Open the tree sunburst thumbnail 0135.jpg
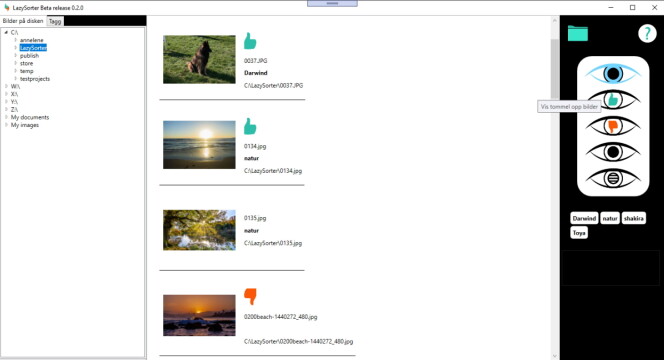The image size is (664, 360). tap(199, 230)
